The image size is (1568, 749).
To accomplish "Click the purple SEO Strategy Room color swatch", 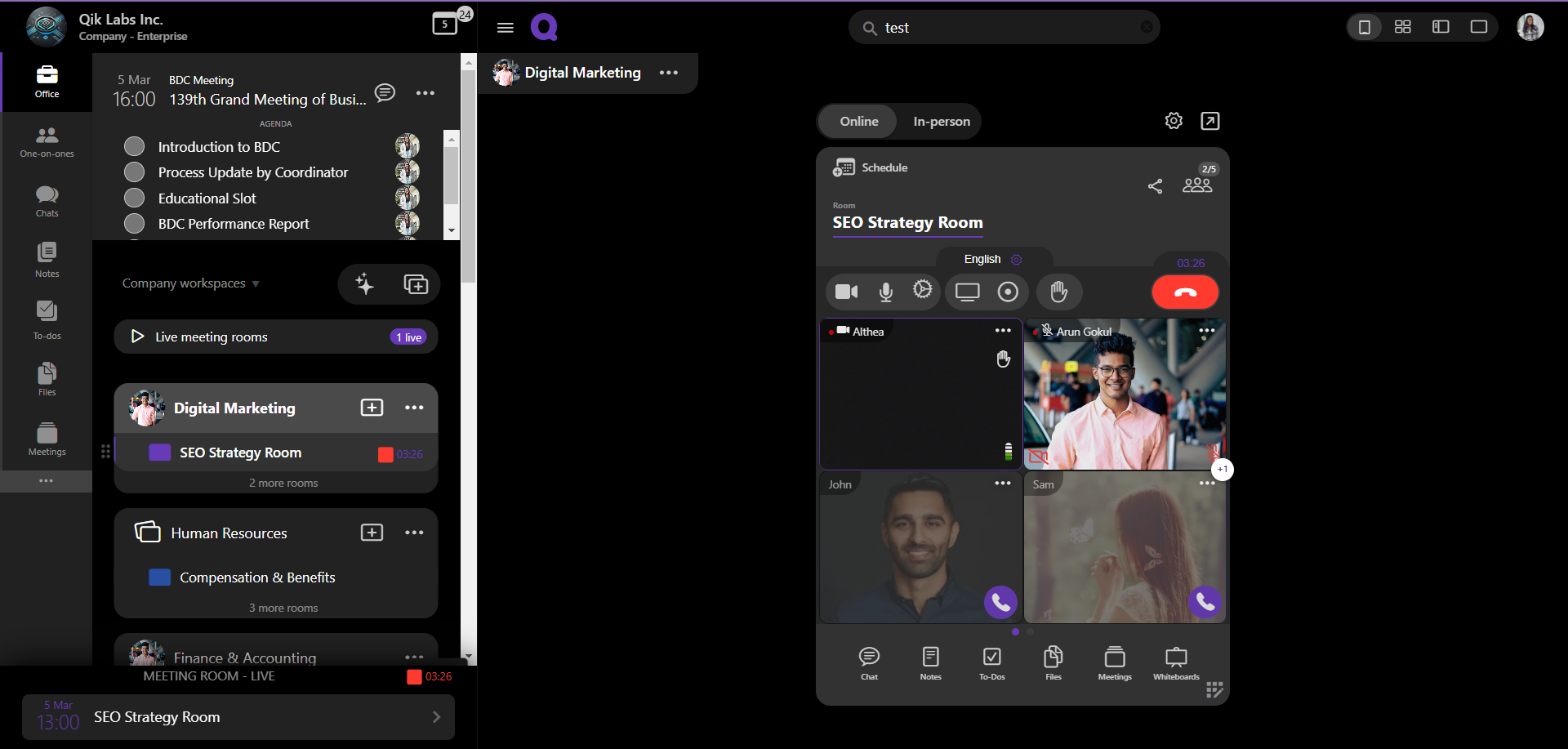I will click(x=159, y=453).
